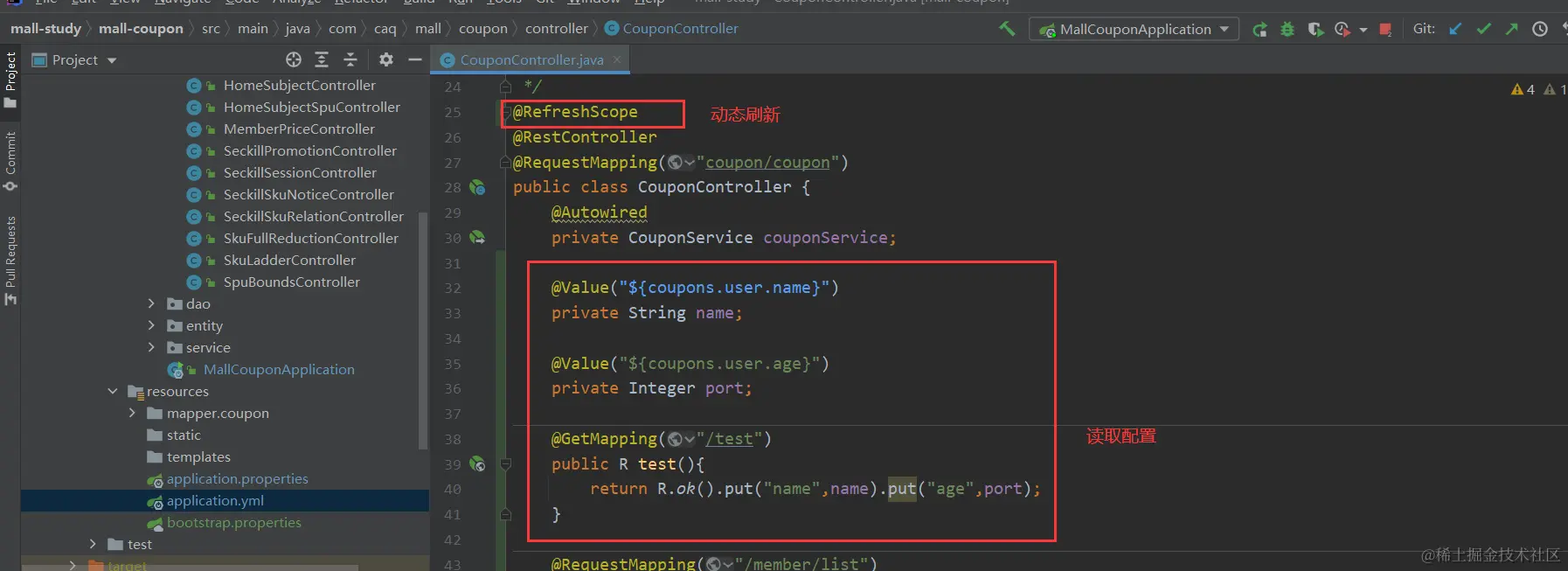1568x571 pixels.
Task: Open URL options globe in GetMapping /test
Action: [681, 439]
